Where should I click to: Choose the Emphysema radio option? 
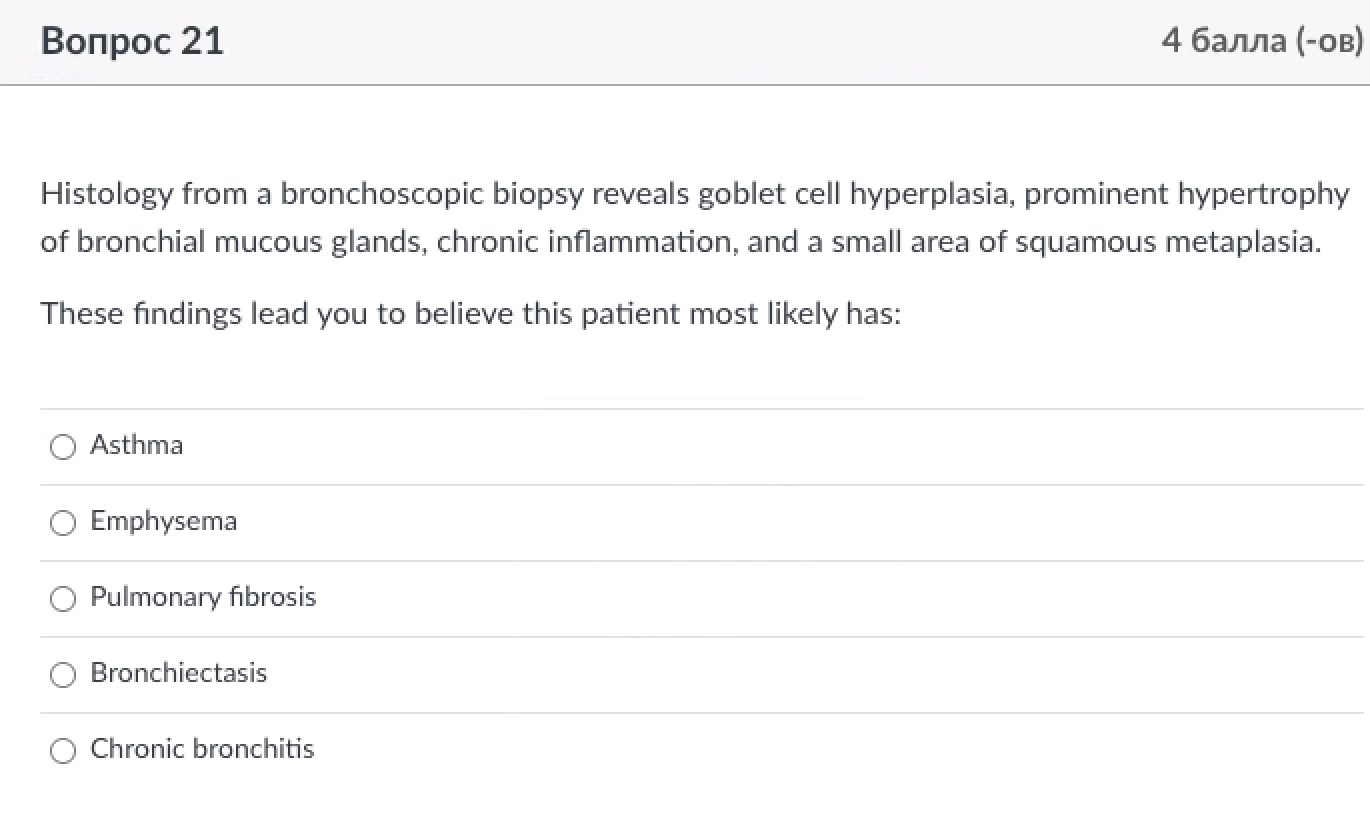(63, 522)
